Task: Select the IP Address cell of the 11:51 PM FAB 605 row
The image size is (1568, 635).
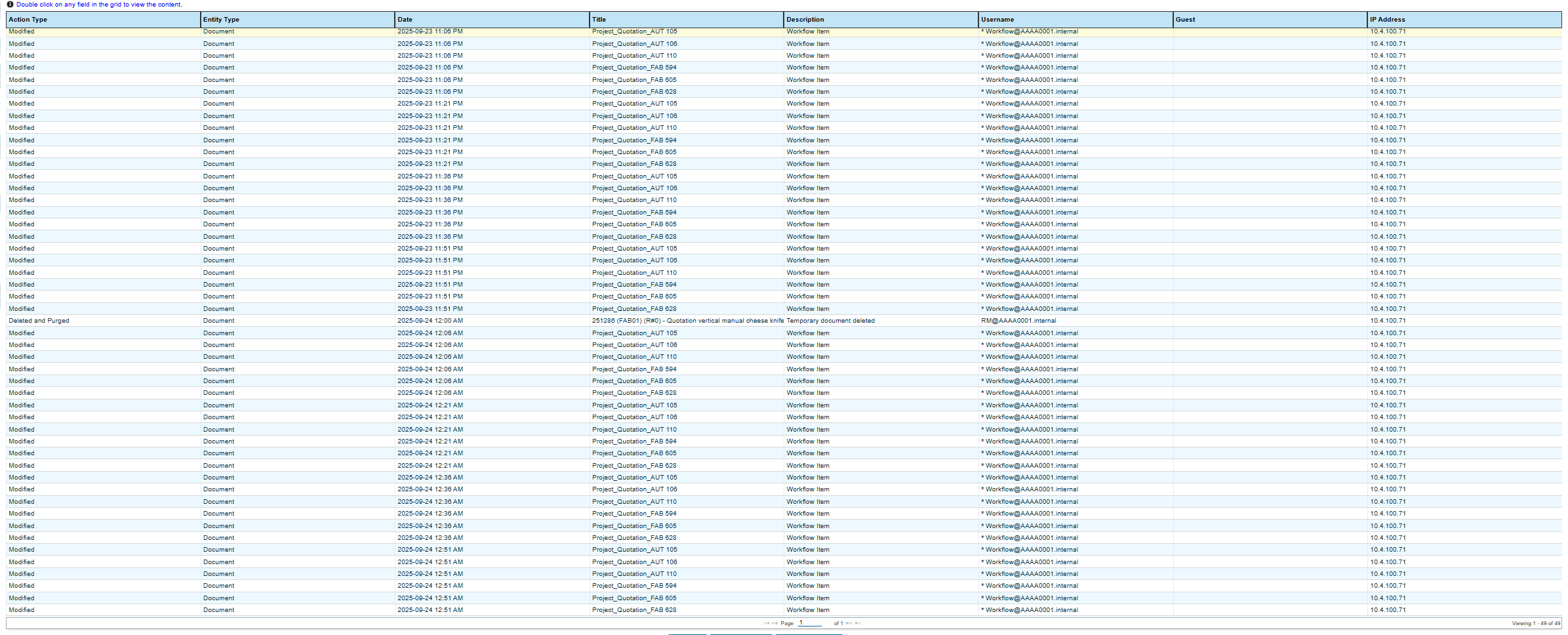Action: point(1464,297)
